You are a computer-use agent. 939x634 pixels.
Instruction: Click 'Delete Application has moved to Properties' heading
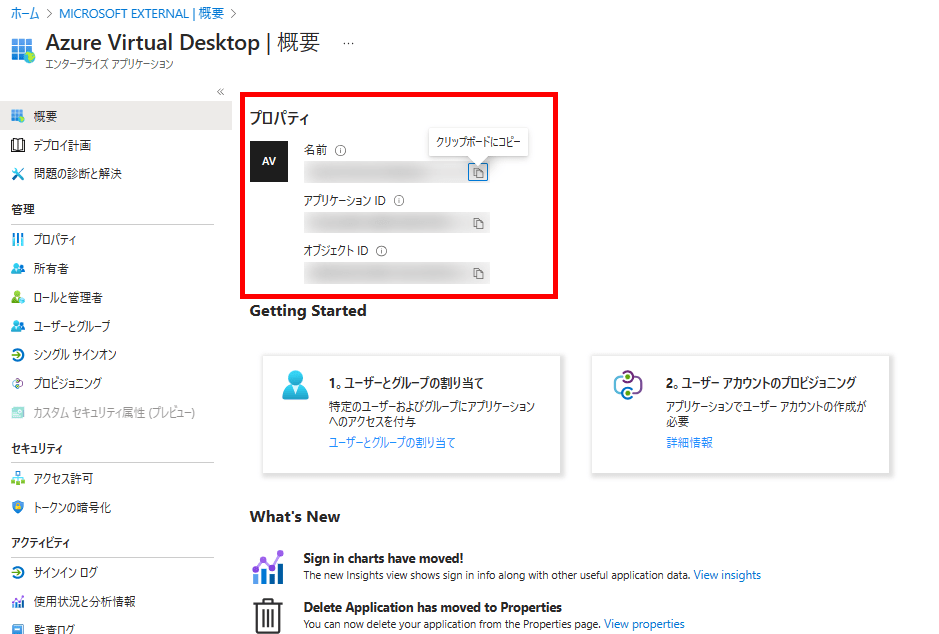coord(432,608)
